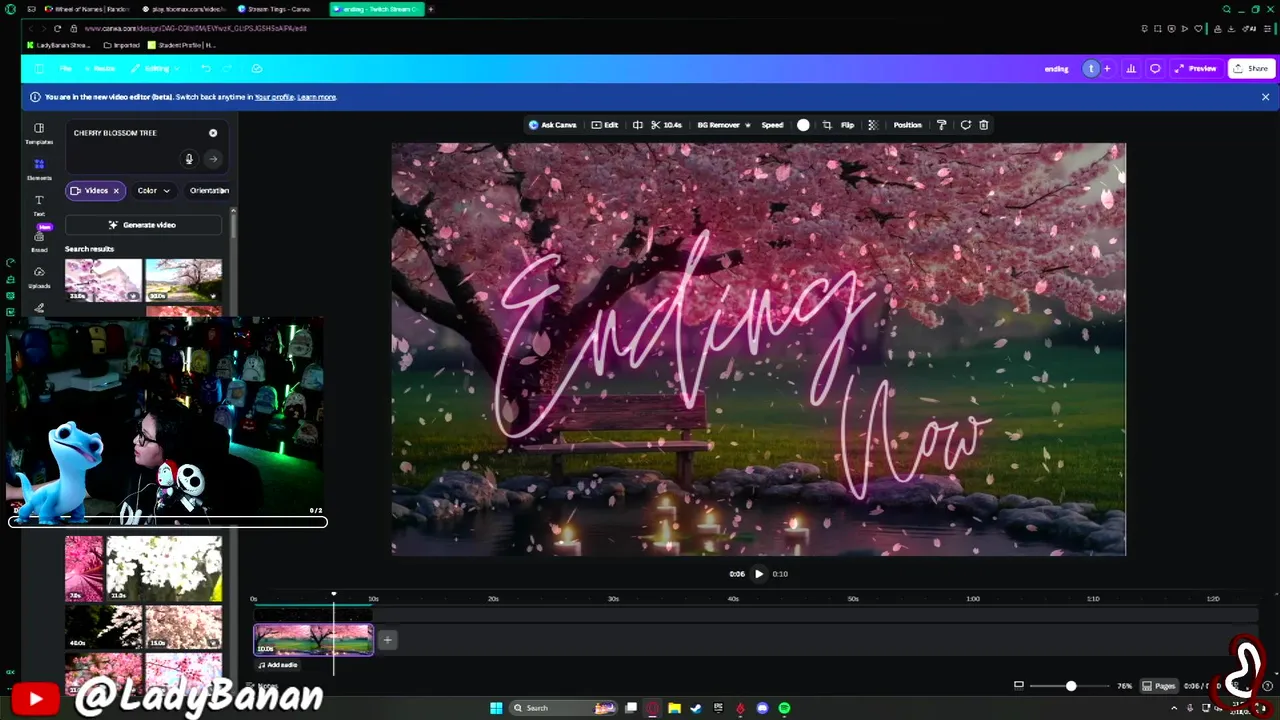Screen dimensions: 1280x720
Task: Click the white color swatch
Action: (x=803, y=125)
